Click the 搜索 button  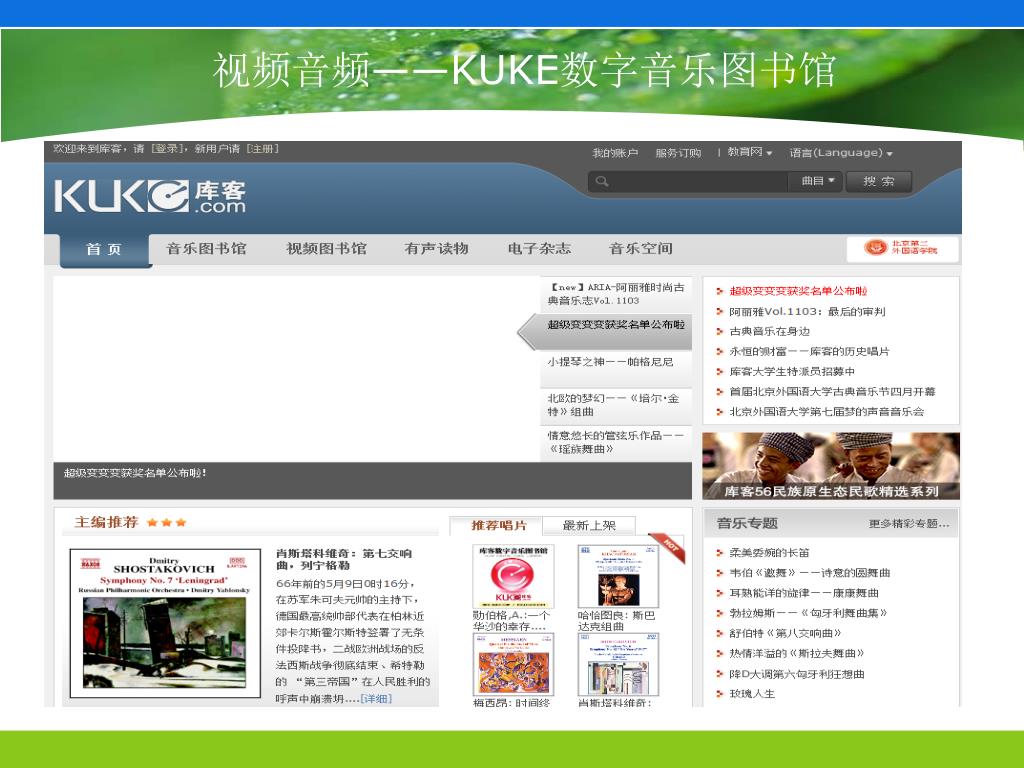point(878,182)
